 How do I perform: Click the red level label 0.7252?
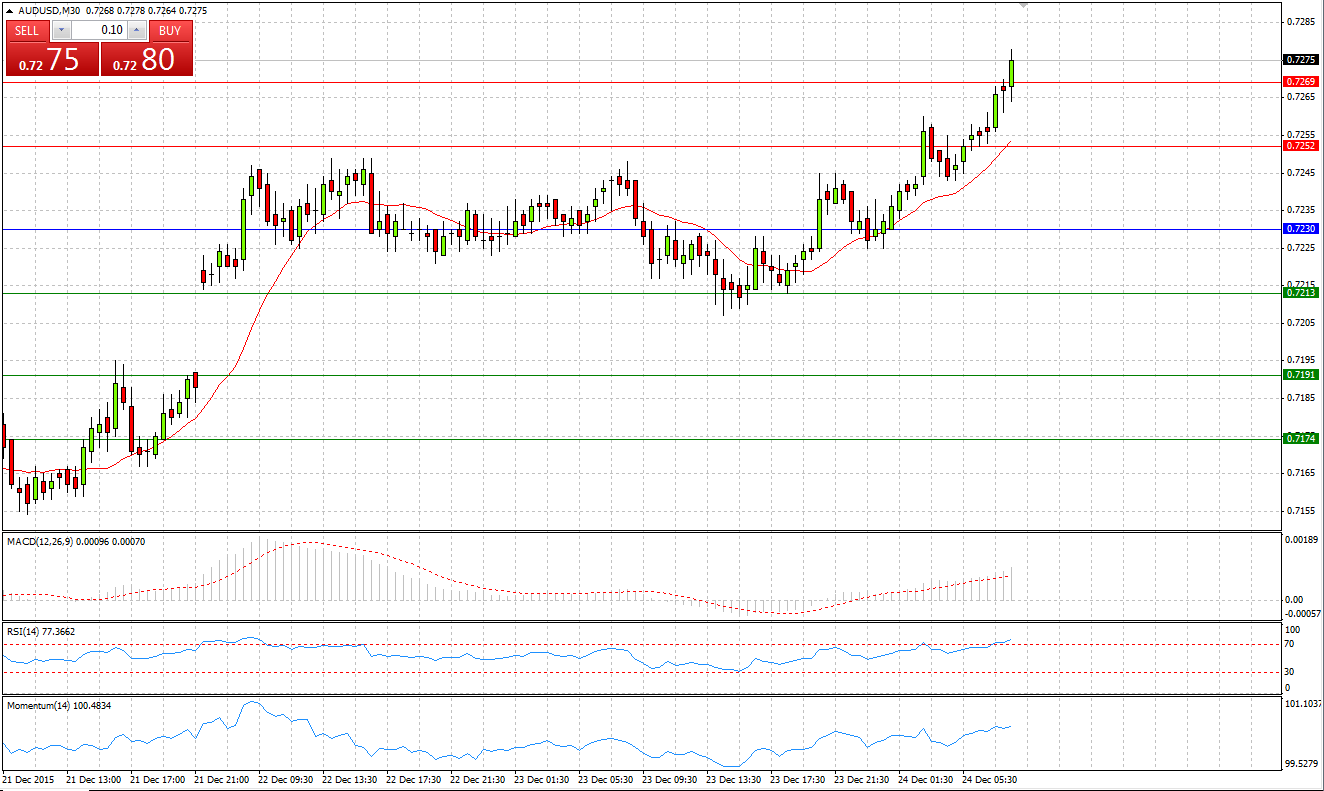pos(1301,145)
